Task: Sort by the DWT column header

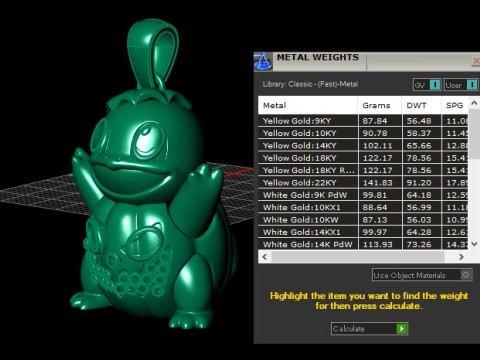Action: point(421,105)
